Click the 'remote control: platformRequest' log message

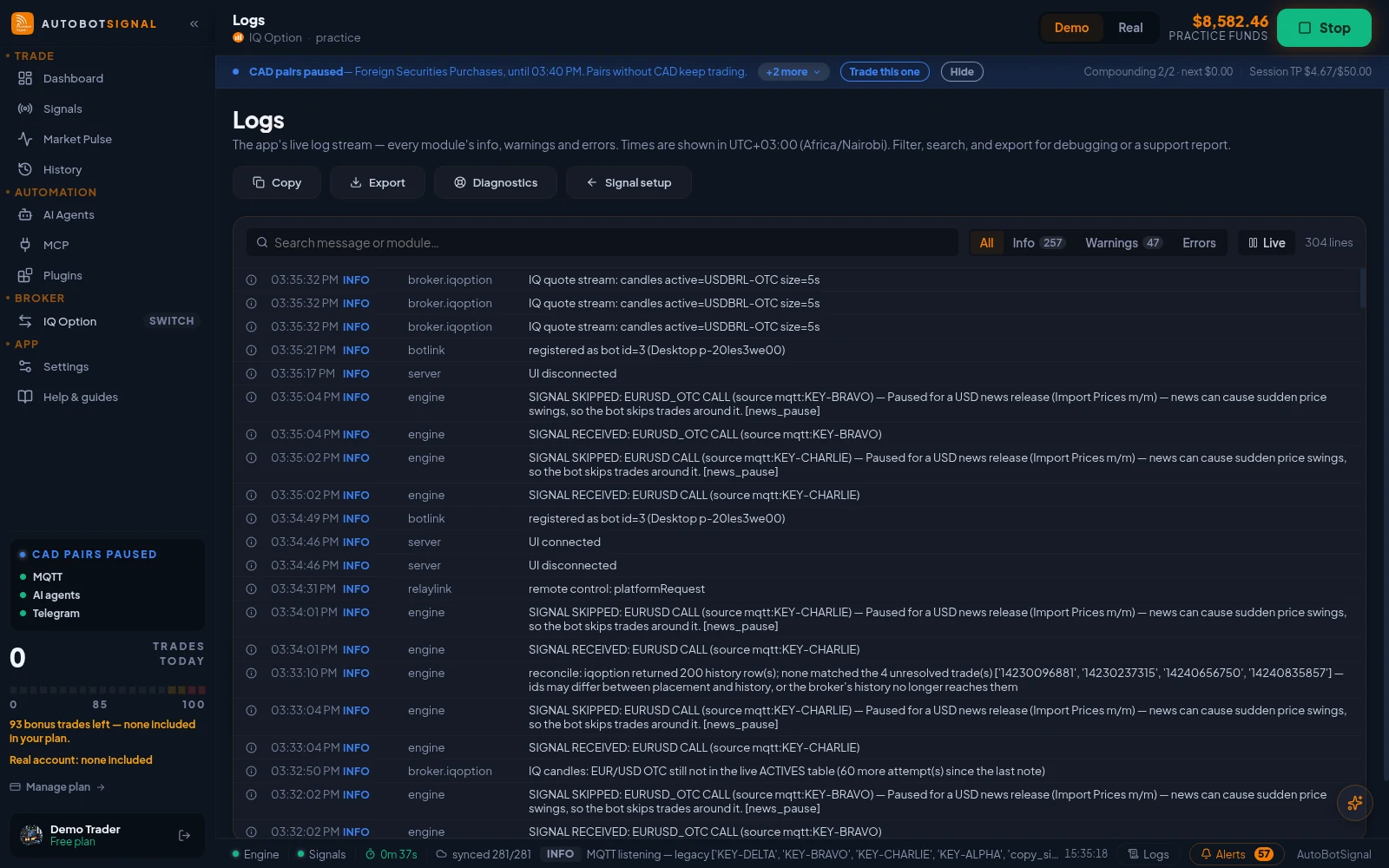pos(616,589)
